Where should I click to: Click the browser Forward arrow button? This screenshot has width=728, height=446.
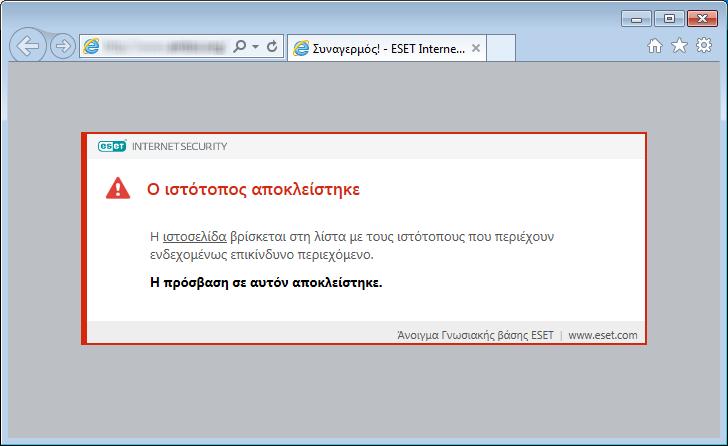click(x=63, y=46)
